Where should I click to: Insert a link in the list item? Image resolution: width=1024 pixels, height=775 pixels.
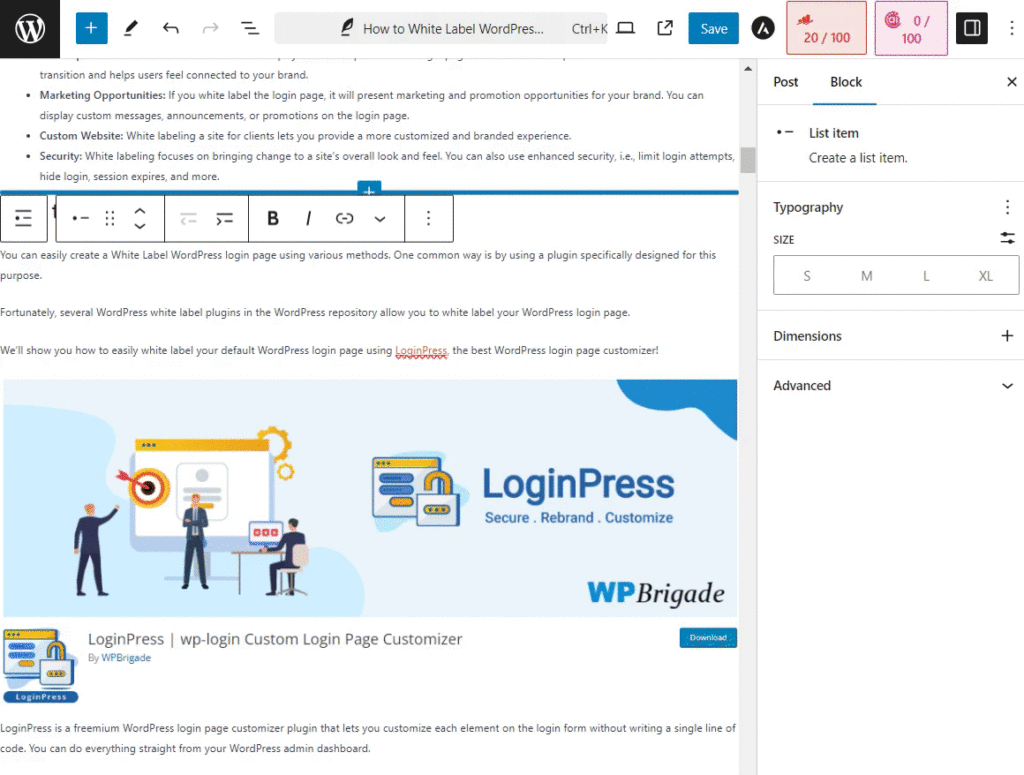tap(344, 218)
